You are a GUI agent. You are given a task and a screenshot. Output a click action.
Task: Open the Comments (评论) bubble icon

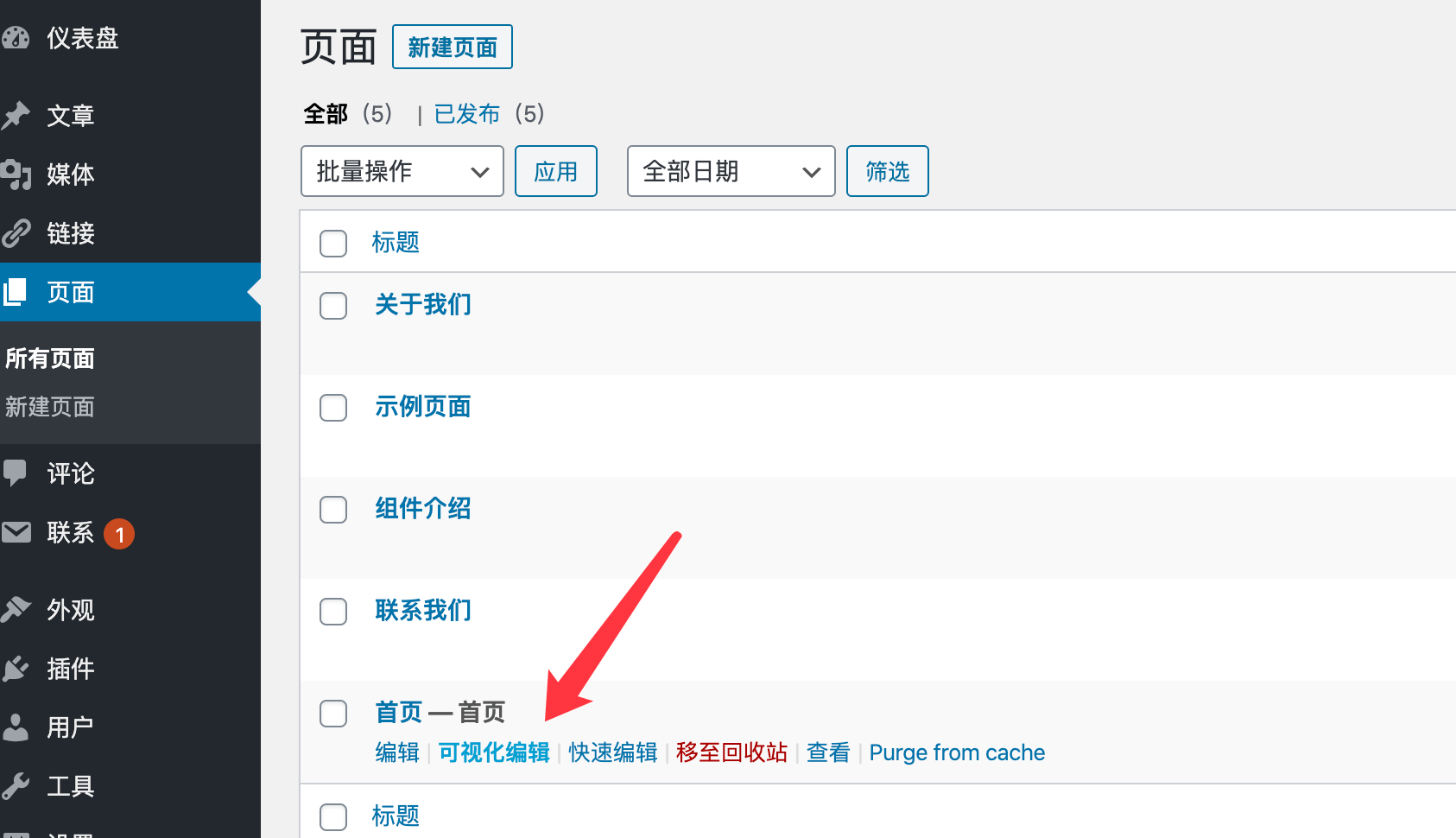[16, 473]
